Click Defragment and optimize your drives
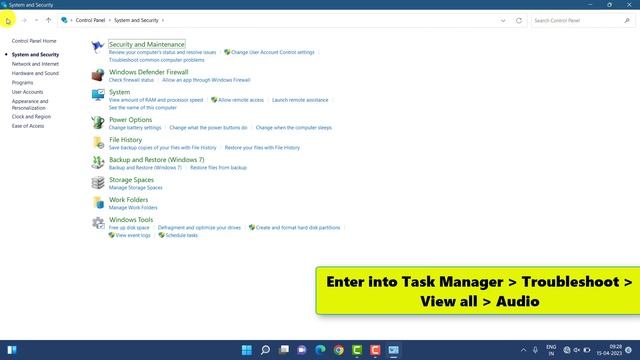The height and width of the screenshot is (360, 640). [199, 228]
